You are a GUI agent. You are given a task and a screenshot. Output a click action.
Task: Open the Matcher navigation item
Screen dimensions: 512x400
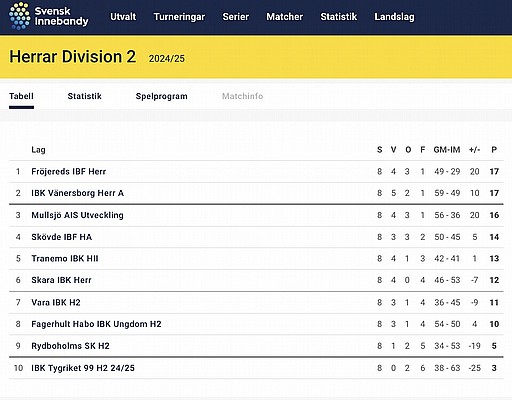[x=285, y=17]
